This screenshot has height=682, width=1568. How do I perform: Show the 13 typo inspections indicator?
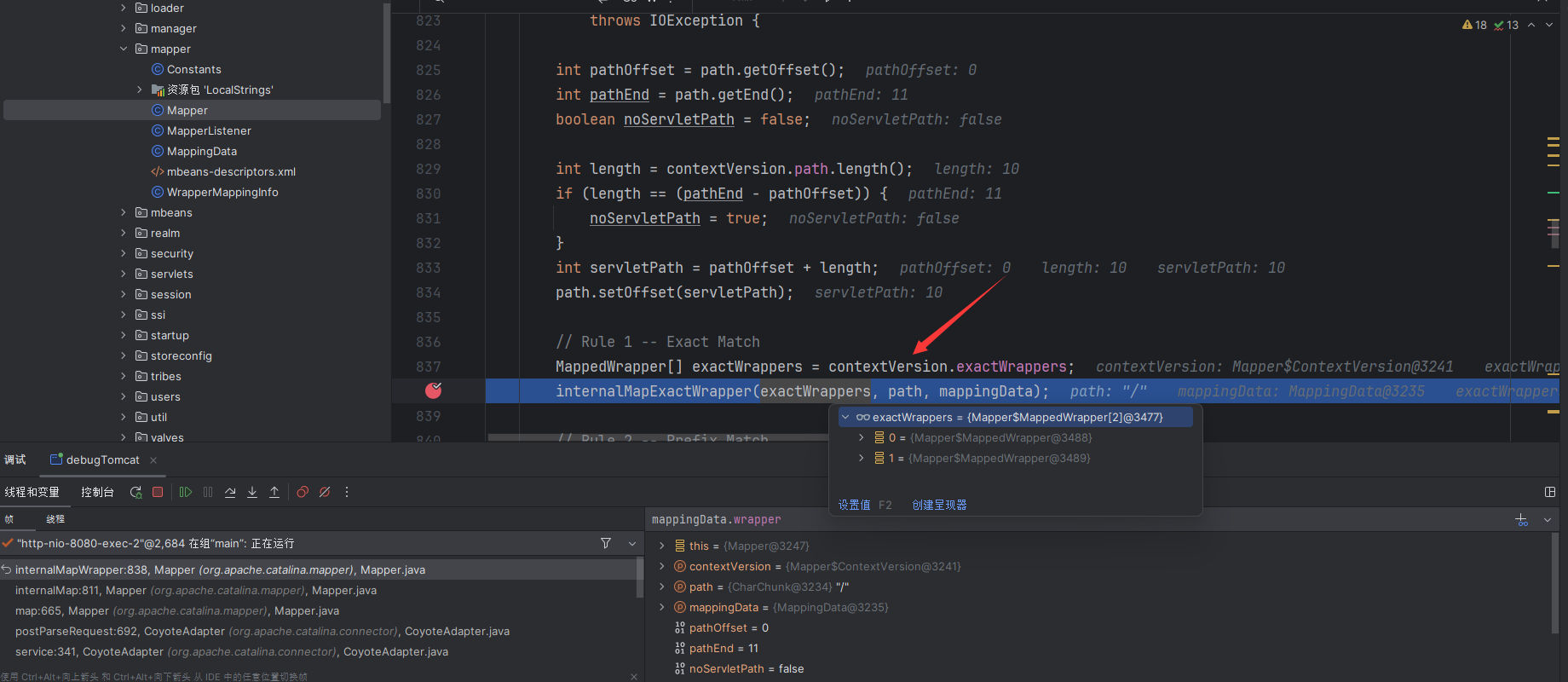point(1507,25)
